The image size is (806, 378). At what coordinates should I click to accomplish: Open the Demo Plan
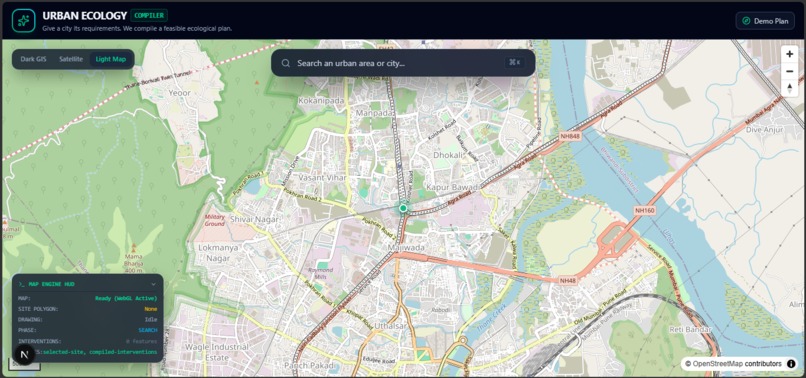[765, 21]
